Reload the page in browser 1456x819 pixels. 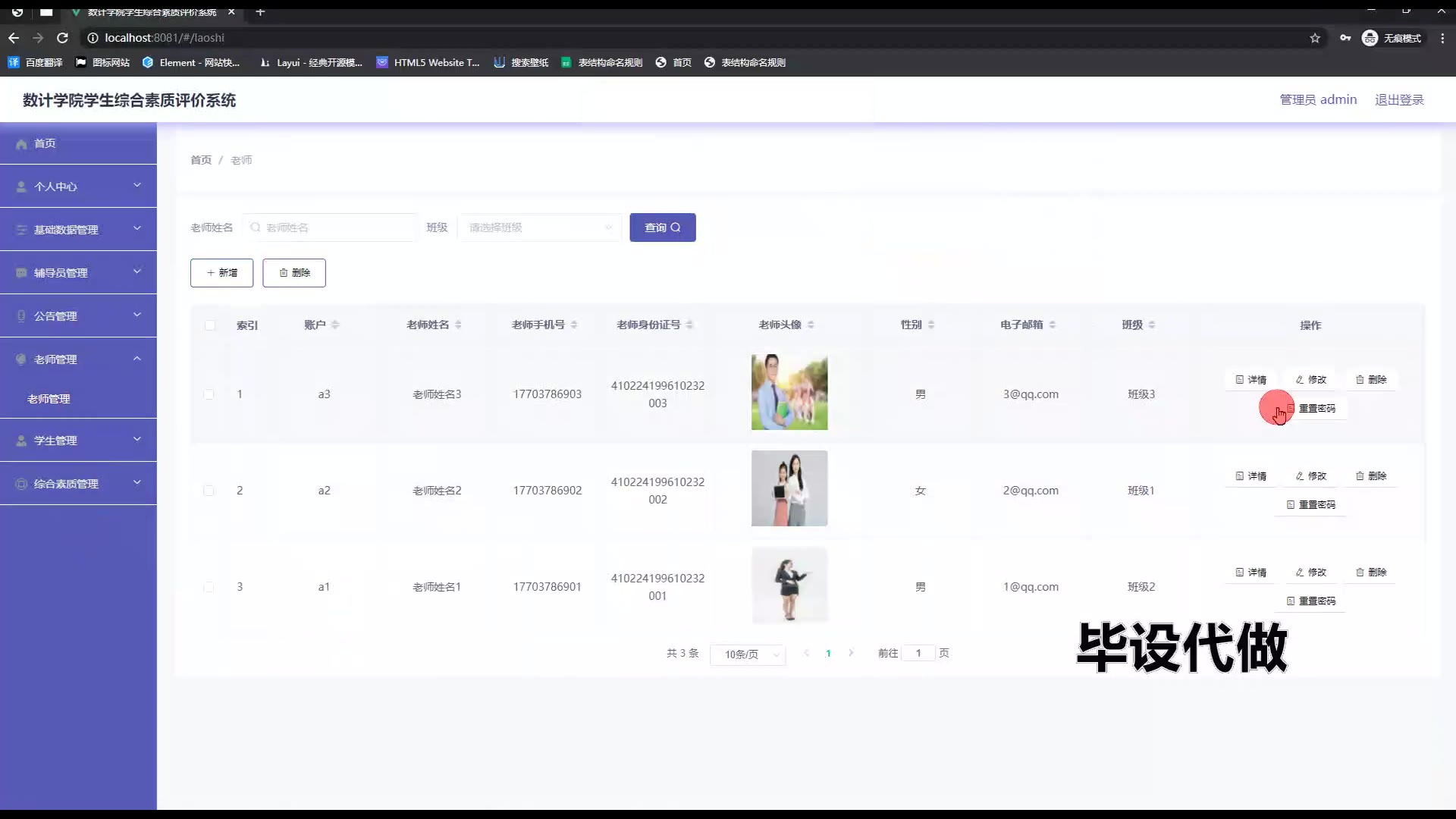coord(62,38)
